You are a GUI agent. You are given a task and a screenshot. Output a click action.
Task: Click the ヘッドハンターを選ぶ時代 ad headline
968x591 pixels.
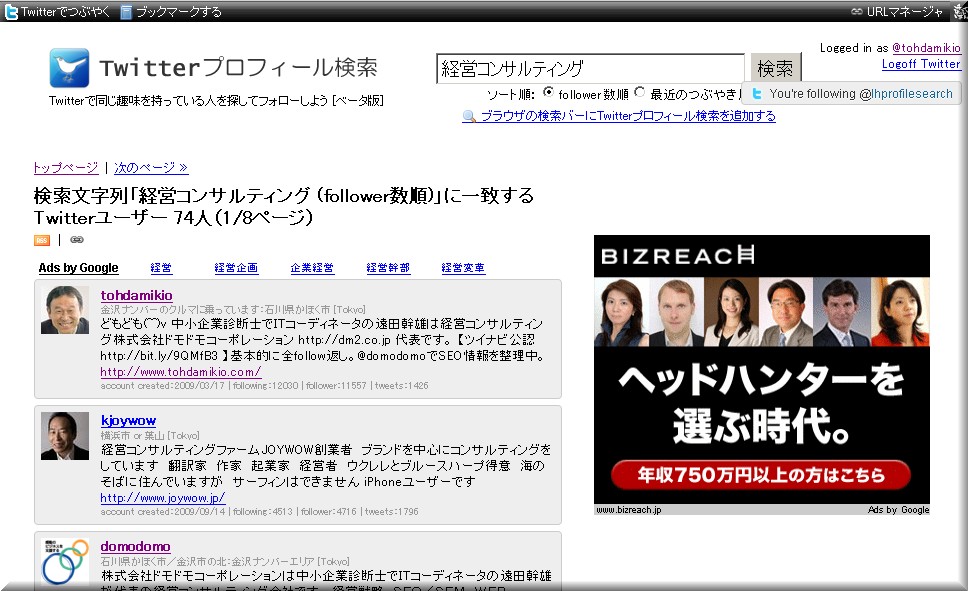pyautogui.click(x=761, y=403)
